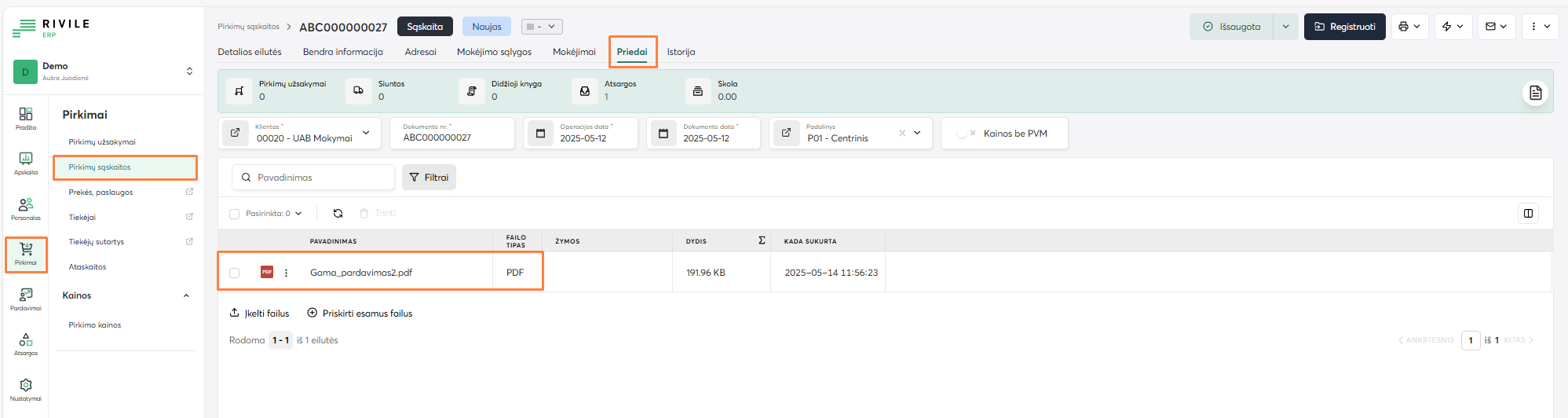Expand the print options dropdown

pos(1409,27)
